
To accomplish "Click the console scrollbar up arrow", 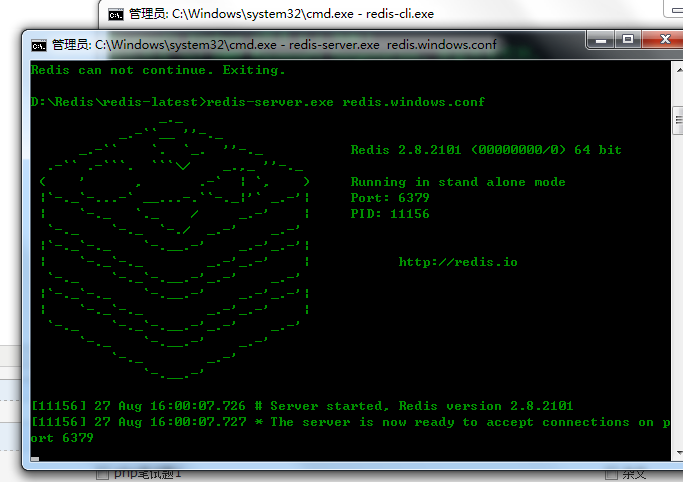I will pyautogui.click(x=678, y=70).
